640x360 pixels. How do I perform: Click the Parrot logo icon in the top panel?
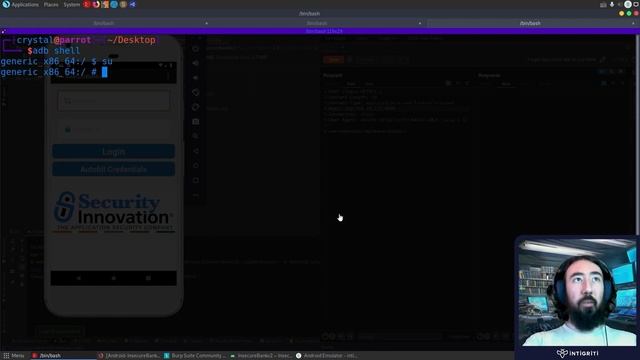[6, 4]
